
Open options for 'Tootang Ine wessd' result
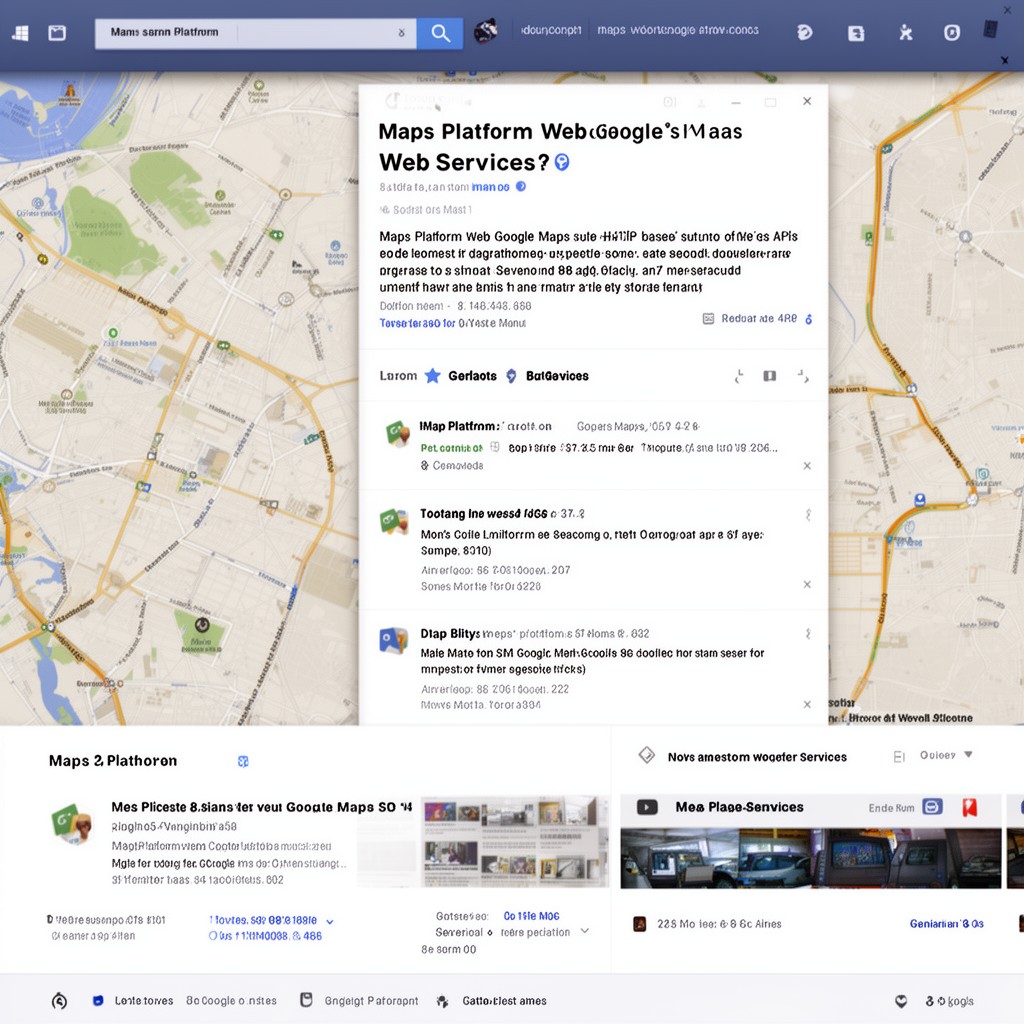(x=808, y=515)
